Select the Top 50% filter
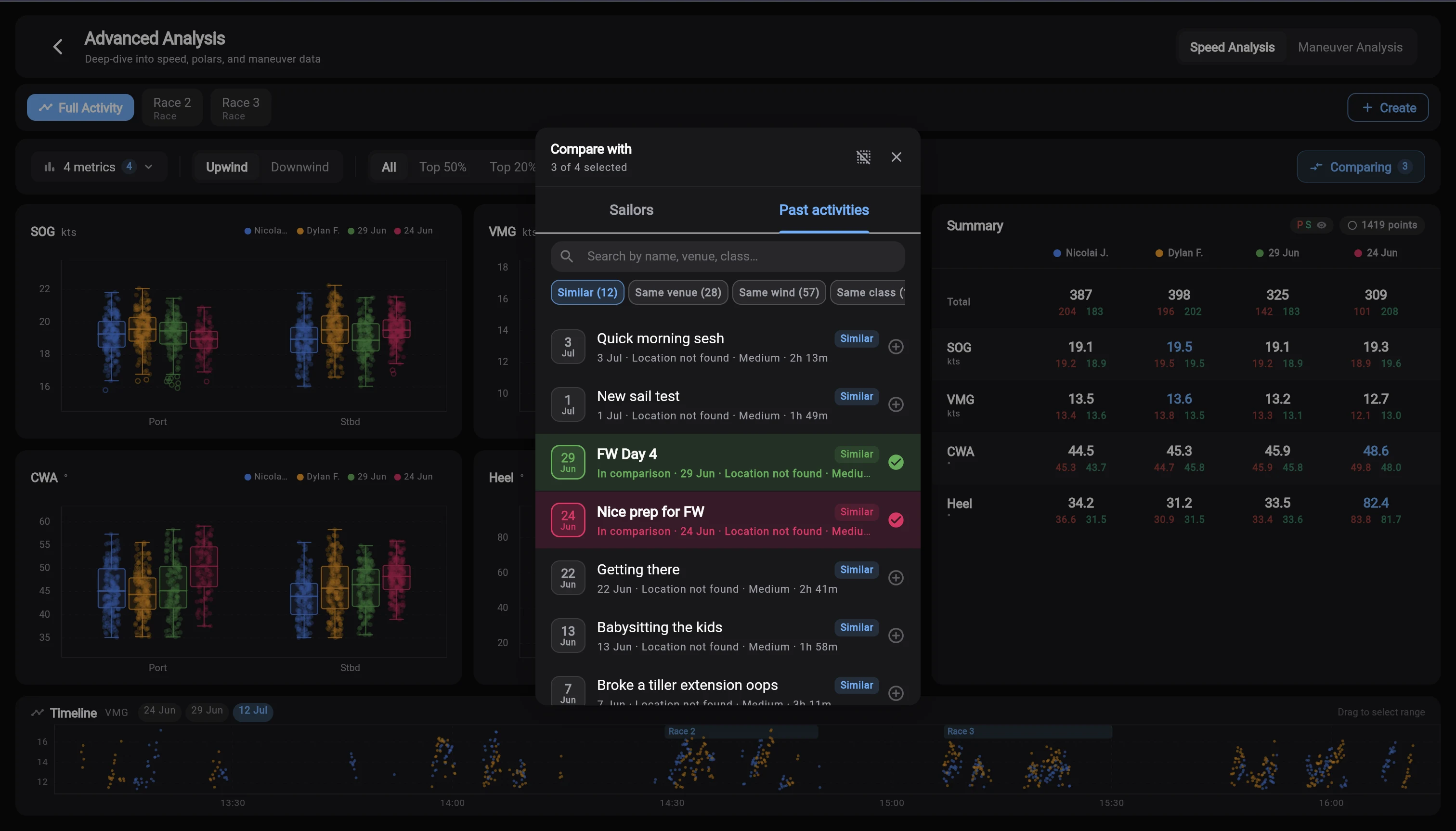The width and height of the screenshot is (1456, 831). (x=442, y=167)
